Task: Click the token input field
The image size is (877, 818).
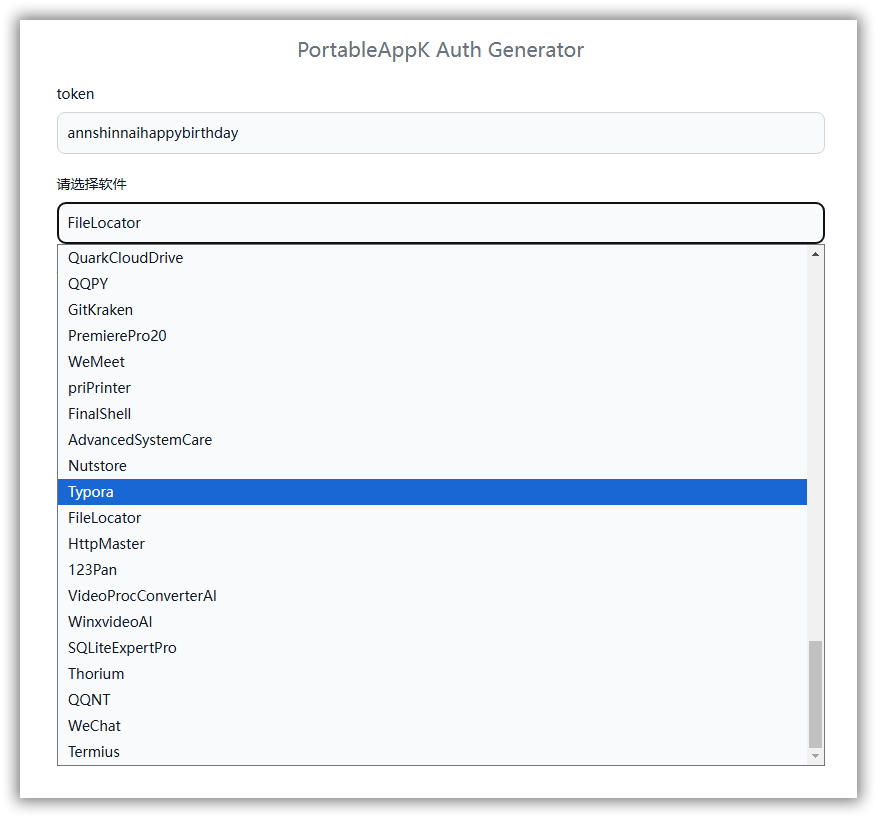Action: [x=440, y=133]
